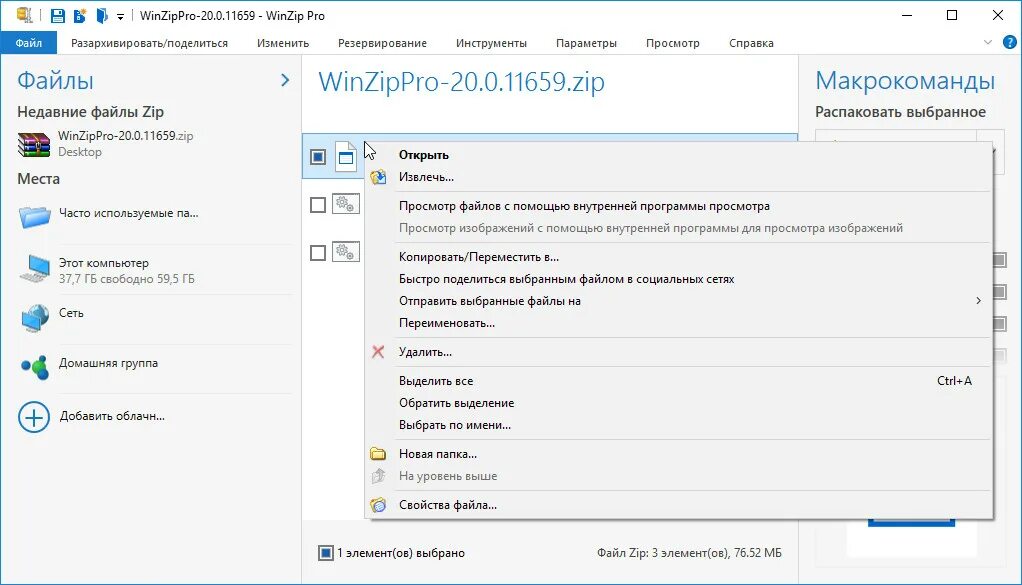The height and width of the screenshot is (585, 1022).
Task: Switch to the Резервирование ribbon tab
Action: pos(383,43)
